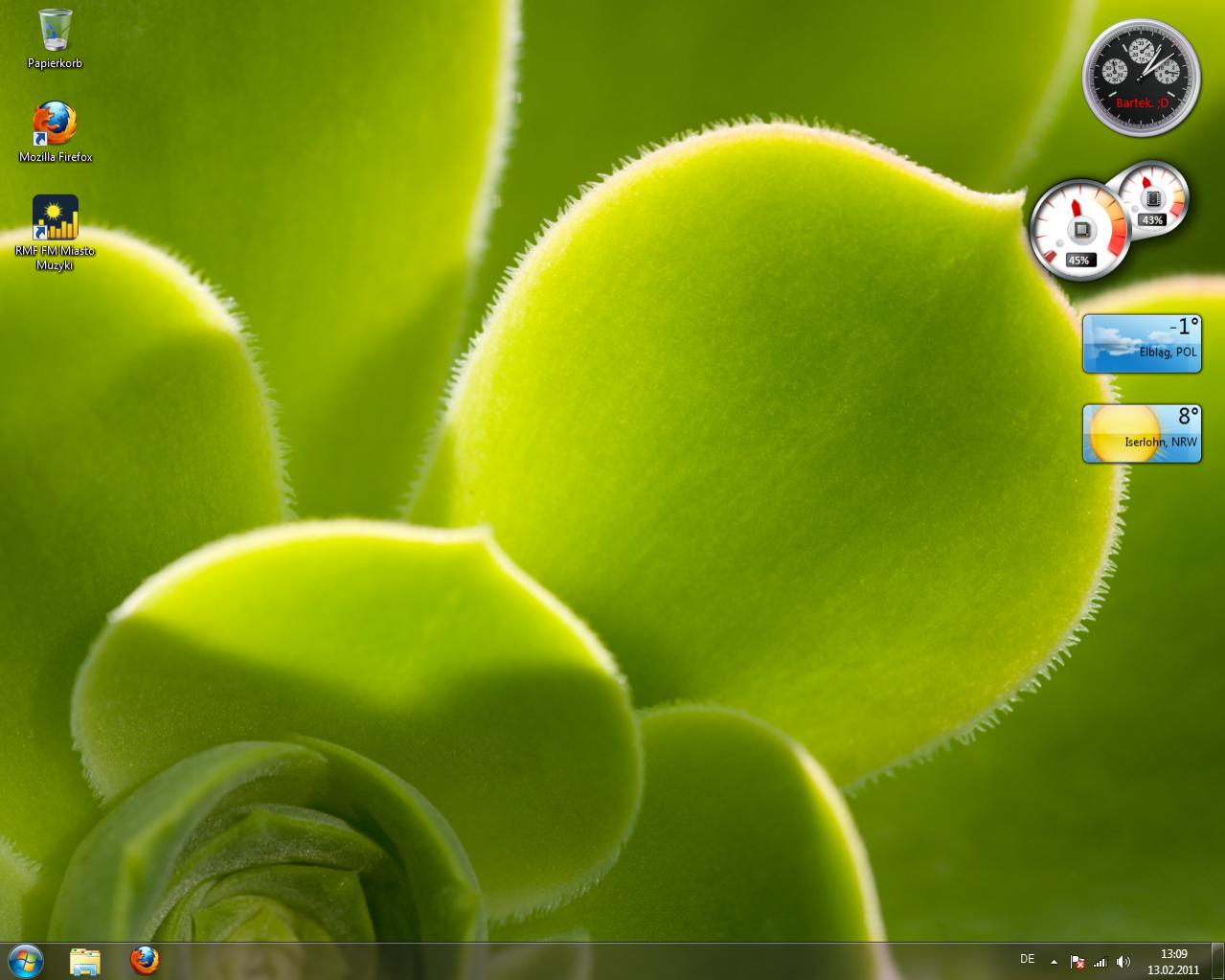Open Windows Explorer from the taskbar
Viewport: 1225px width, 980px height.
[x=85, y=961]
